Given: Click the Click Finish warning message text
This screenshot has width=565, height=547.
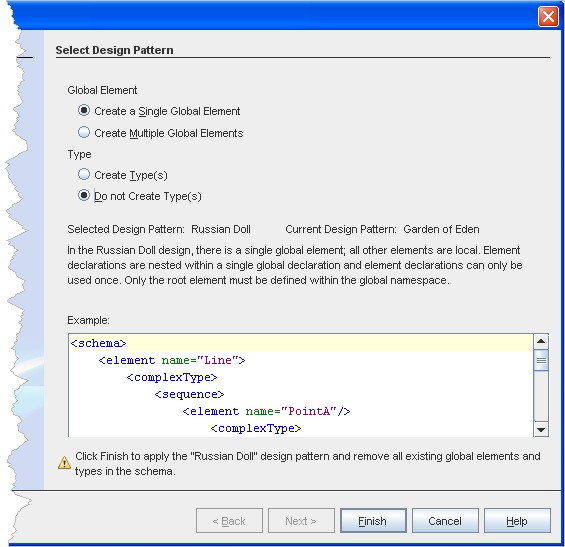Looking at the screenshot, I should (x=308, y=463).
